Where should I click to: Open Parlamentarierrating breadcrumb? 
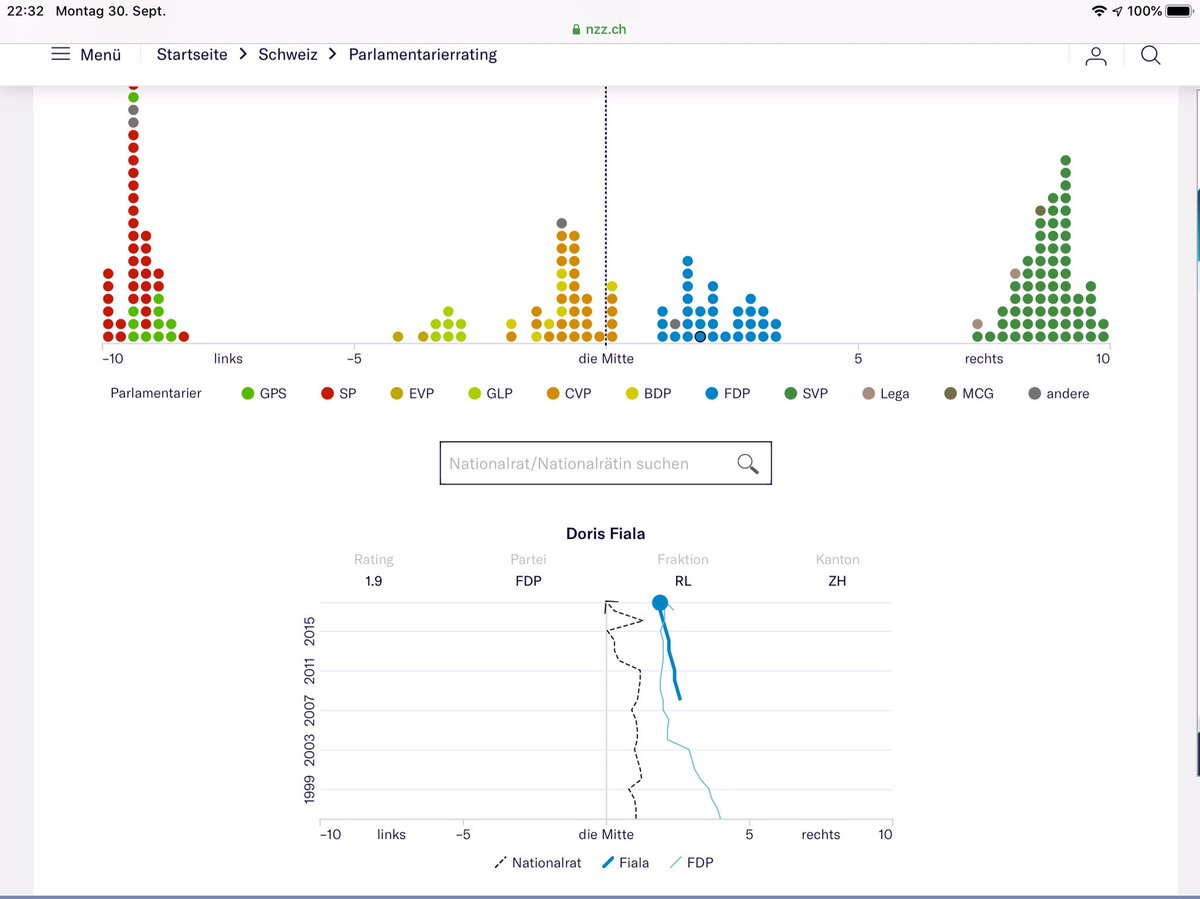pos(423,55)
